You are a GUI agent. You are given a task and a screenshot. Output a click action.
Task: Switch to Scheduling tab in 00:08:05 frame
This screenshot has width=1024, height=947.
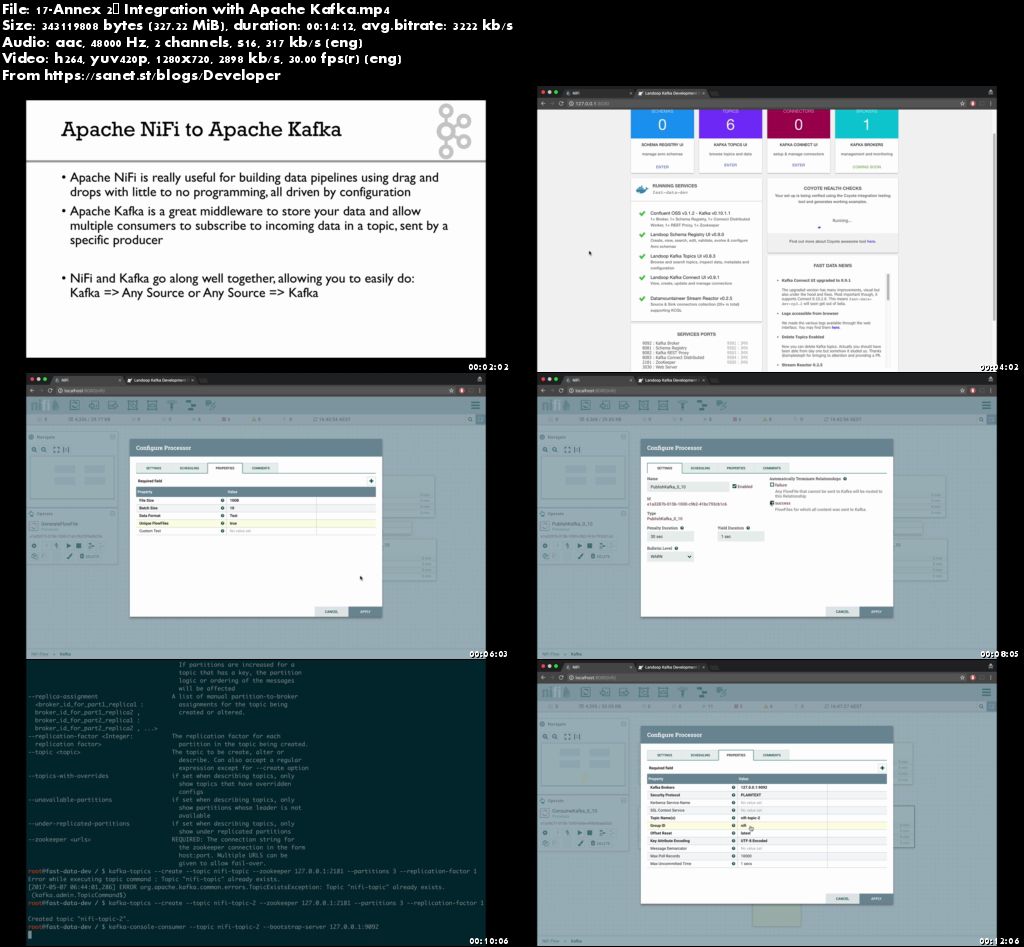pyautogui.click(x=700, y=468)
